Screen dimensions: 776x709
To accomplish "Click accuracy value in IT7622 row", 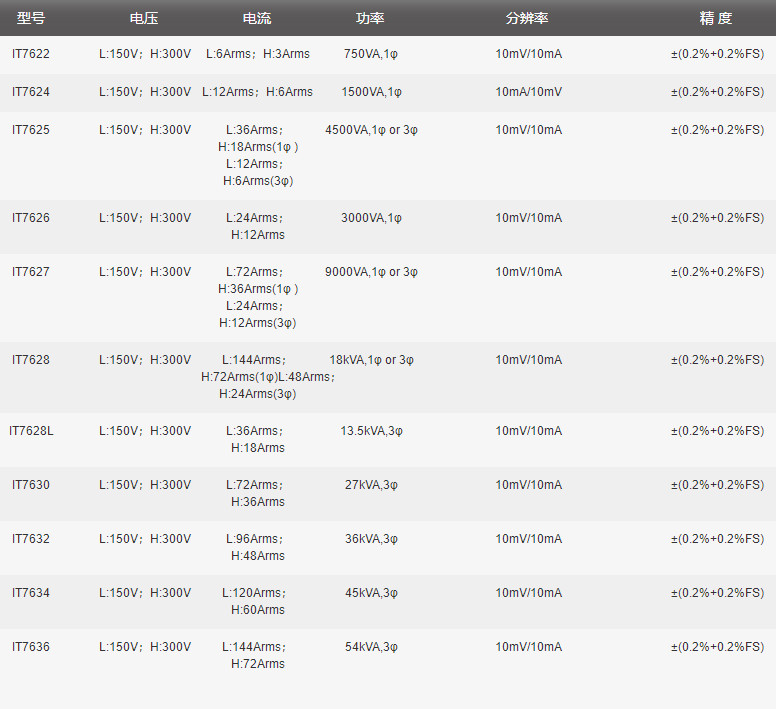I will click(718, 54).
